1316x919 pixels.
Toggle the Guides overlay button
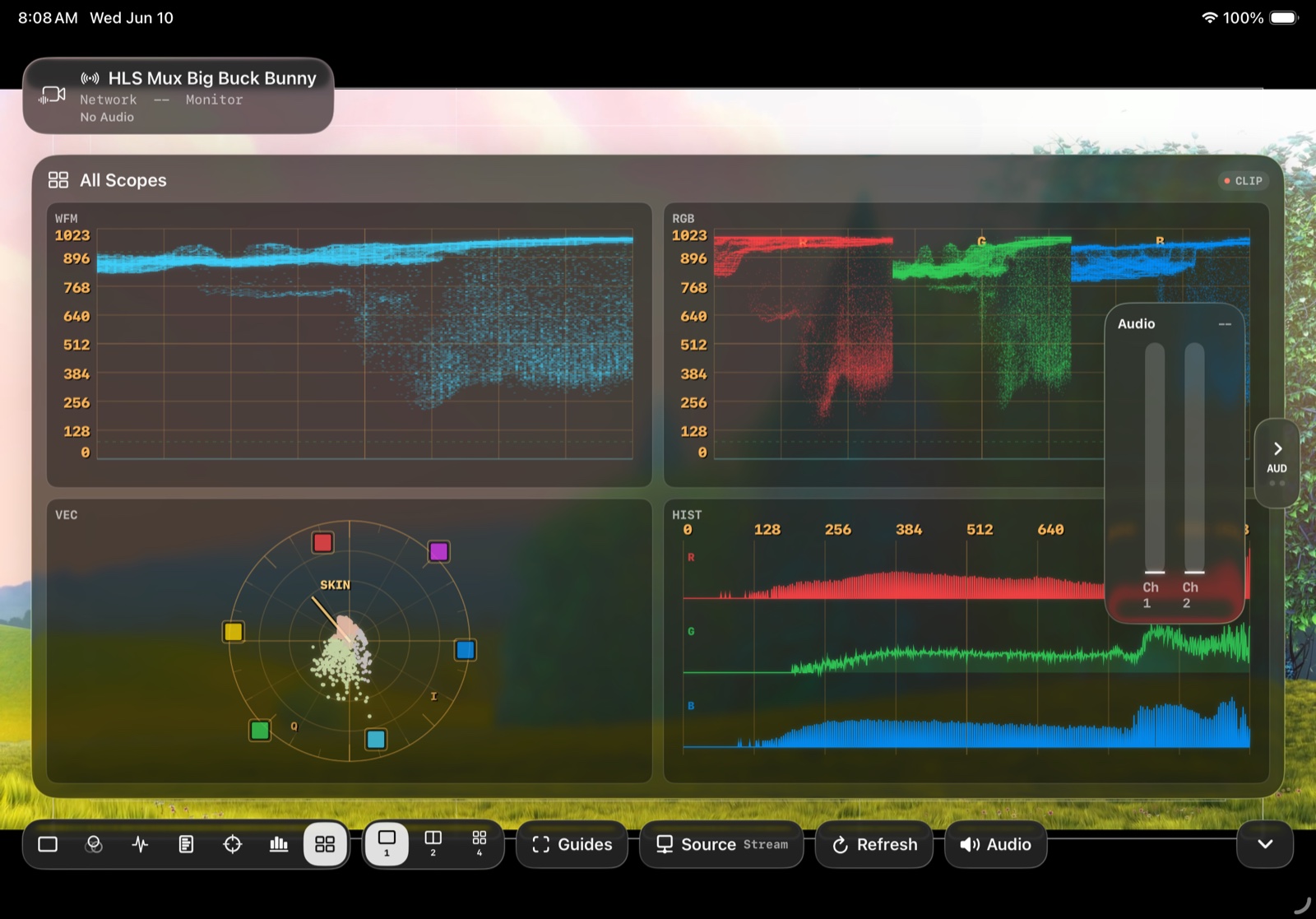tap(572, 844)
